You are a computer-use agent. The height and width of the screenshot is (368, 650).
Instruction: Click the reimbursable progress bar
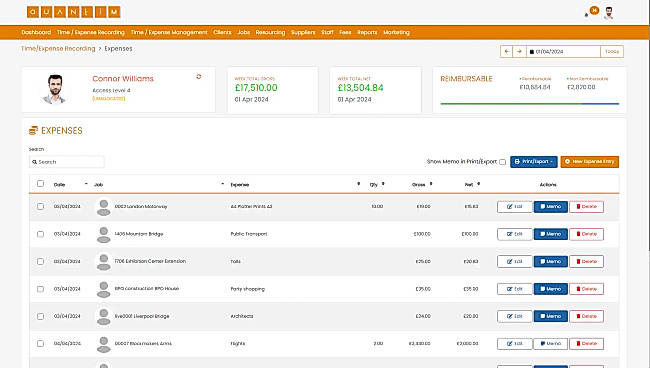tap(529, 104)
